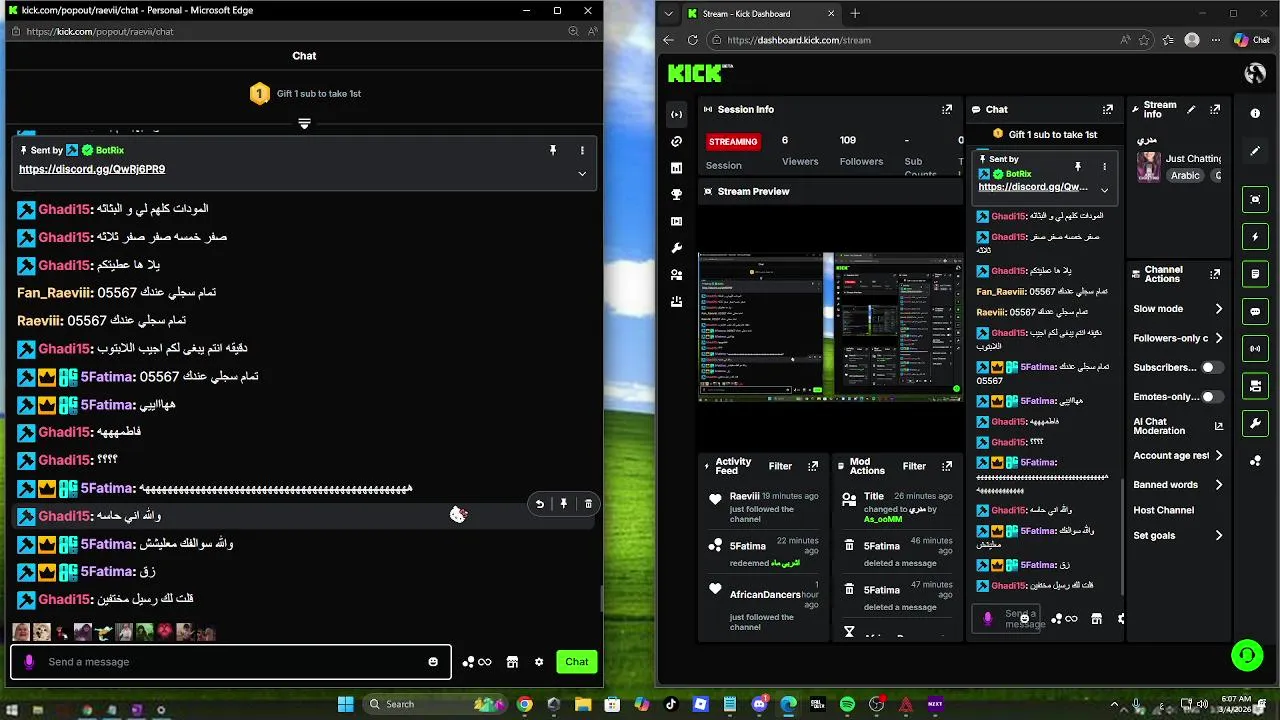Open the discord.gg link in popout chat
Image resolution: width=1280 pixels, height=720 pixels.
(x=92, y=169)
